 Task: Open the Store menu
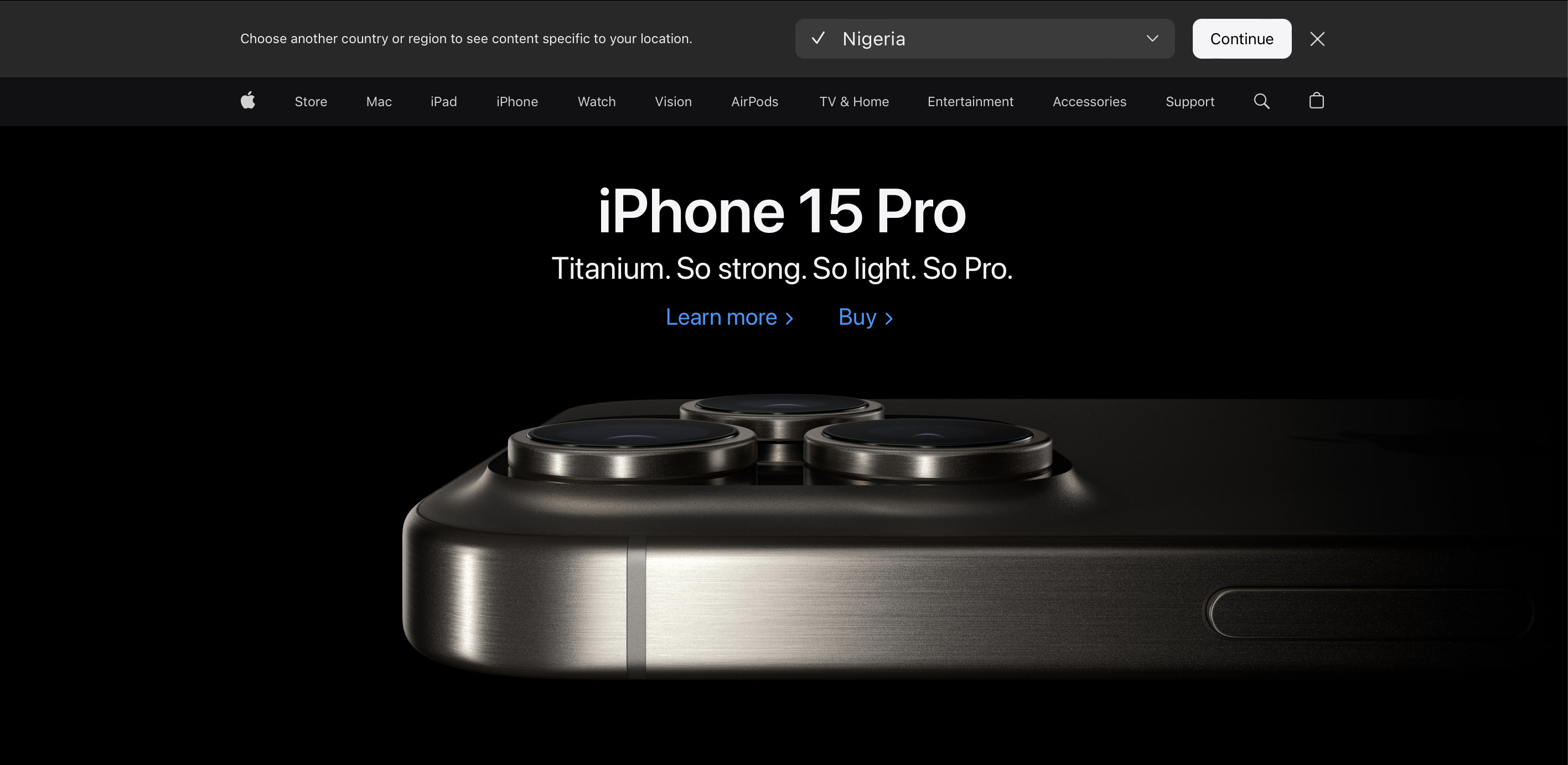[x=311, y=102]
